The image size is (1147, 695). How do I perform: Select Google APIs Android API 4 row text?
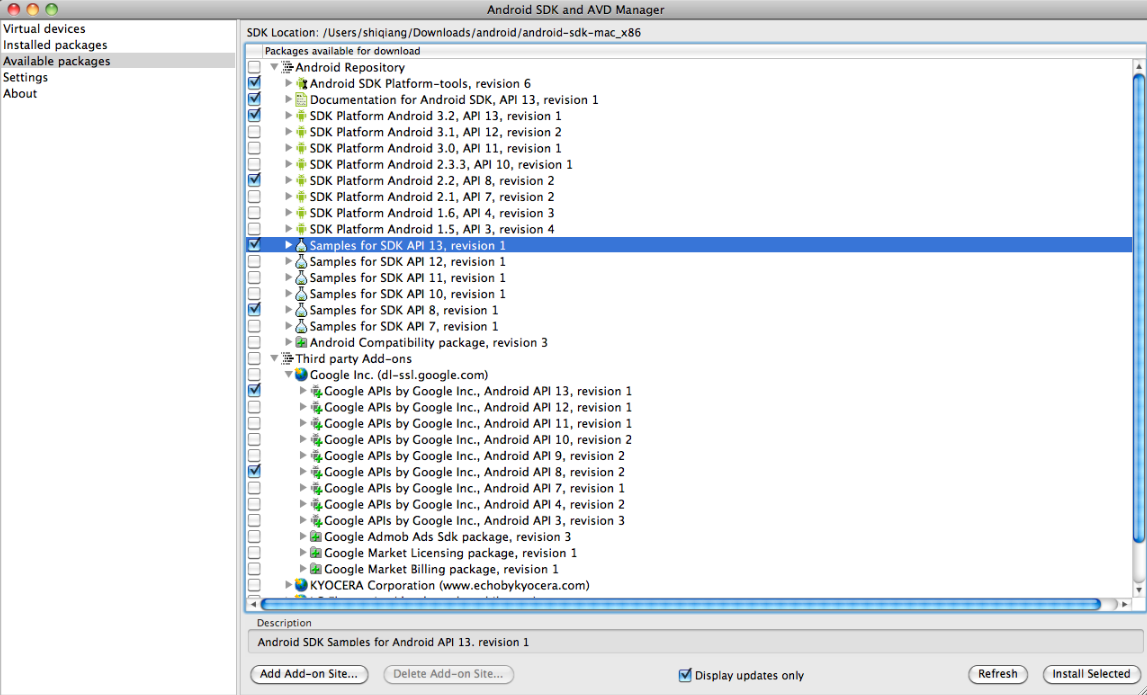coord(474,504)
